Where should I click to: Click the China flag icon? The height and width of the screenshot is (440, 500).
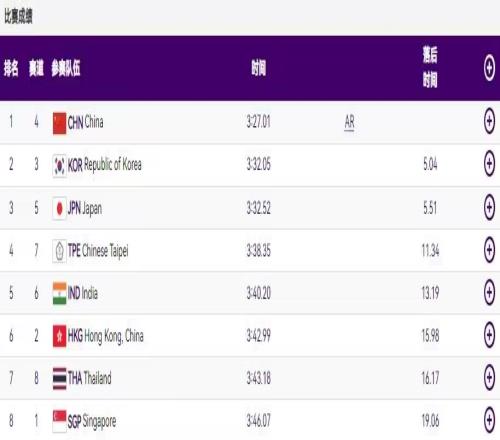coord(59,123)
